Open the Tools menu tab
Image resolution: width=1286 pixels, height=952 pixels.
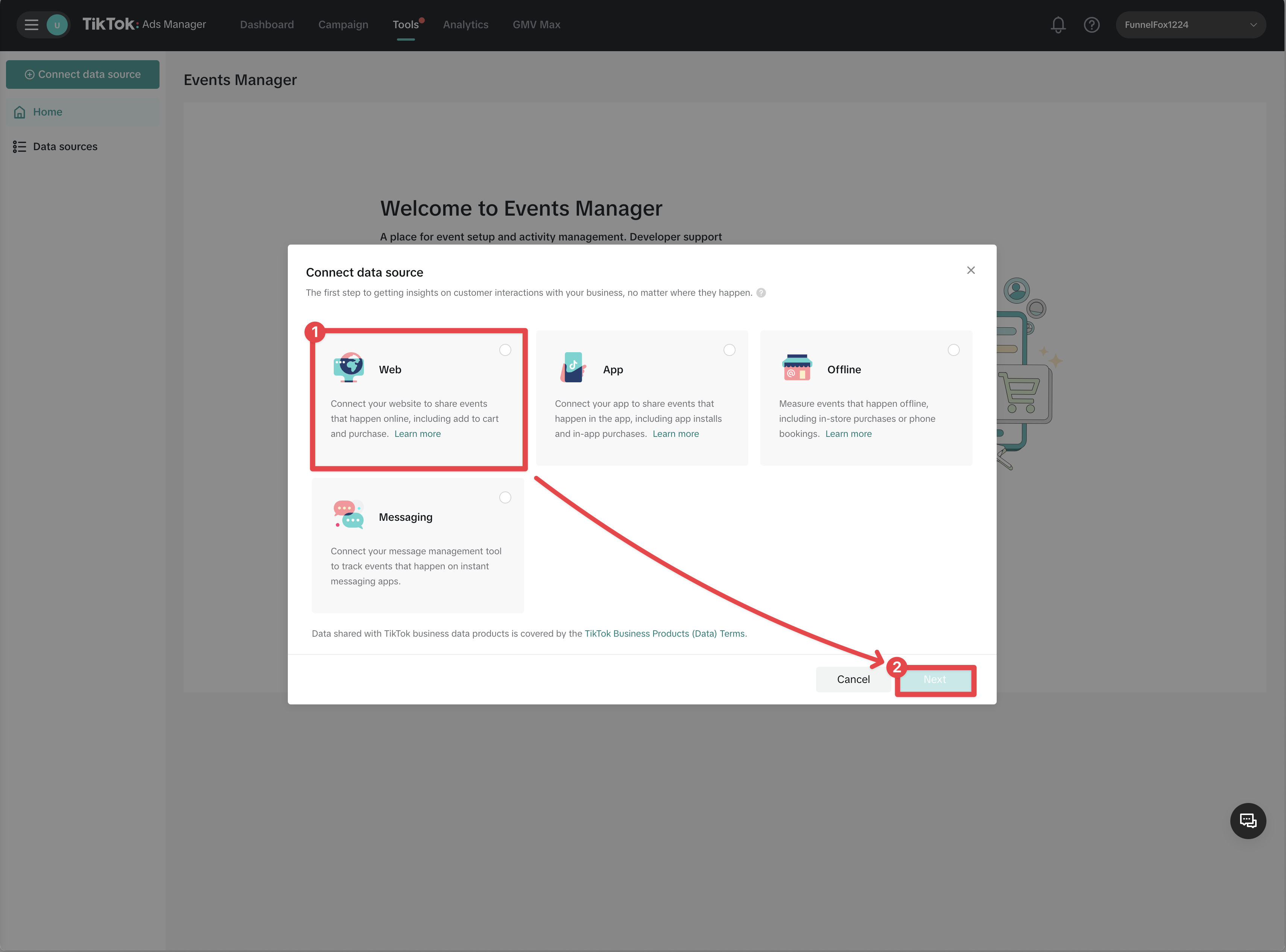click(x=405, y=25)
